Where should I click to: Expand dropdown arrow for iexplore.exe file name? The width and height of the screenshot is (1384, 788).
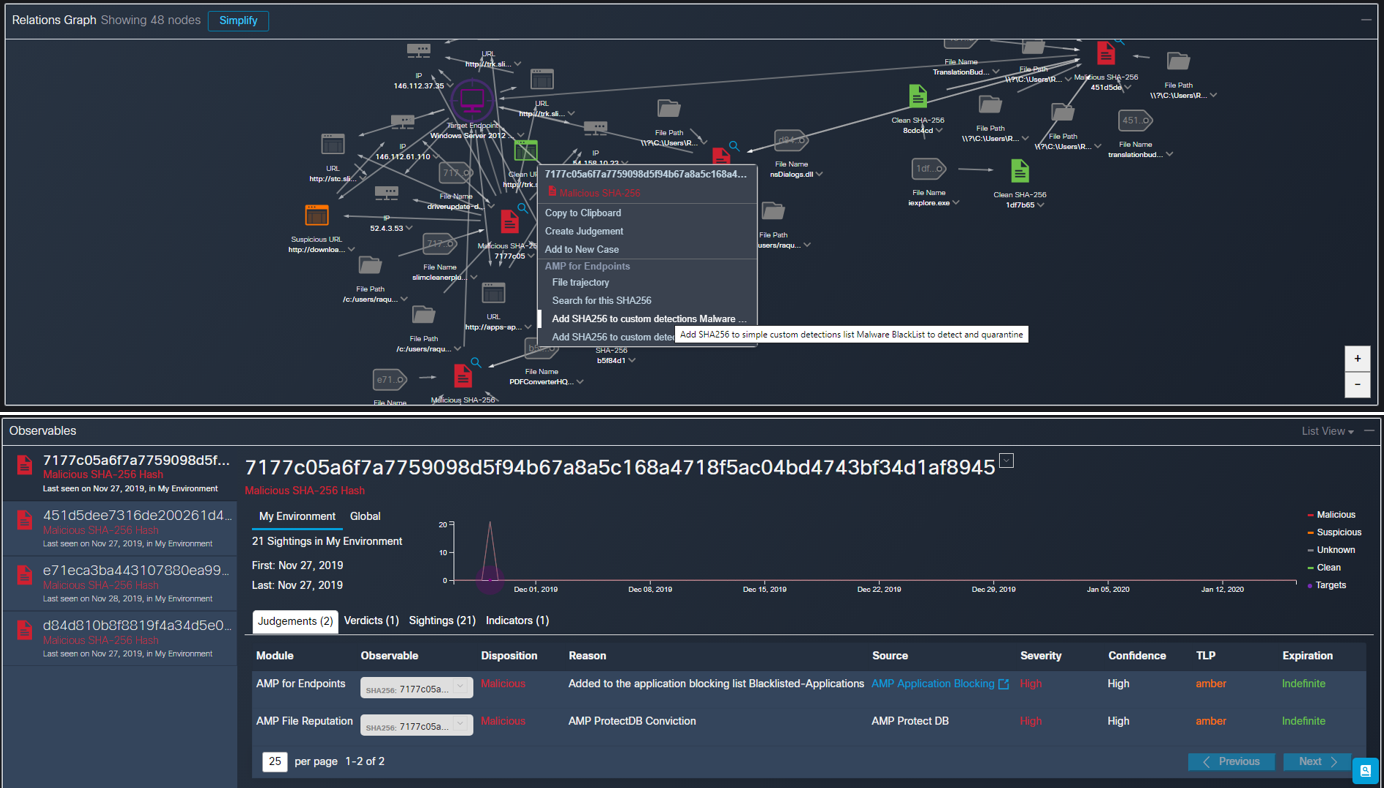click(956, 203)
